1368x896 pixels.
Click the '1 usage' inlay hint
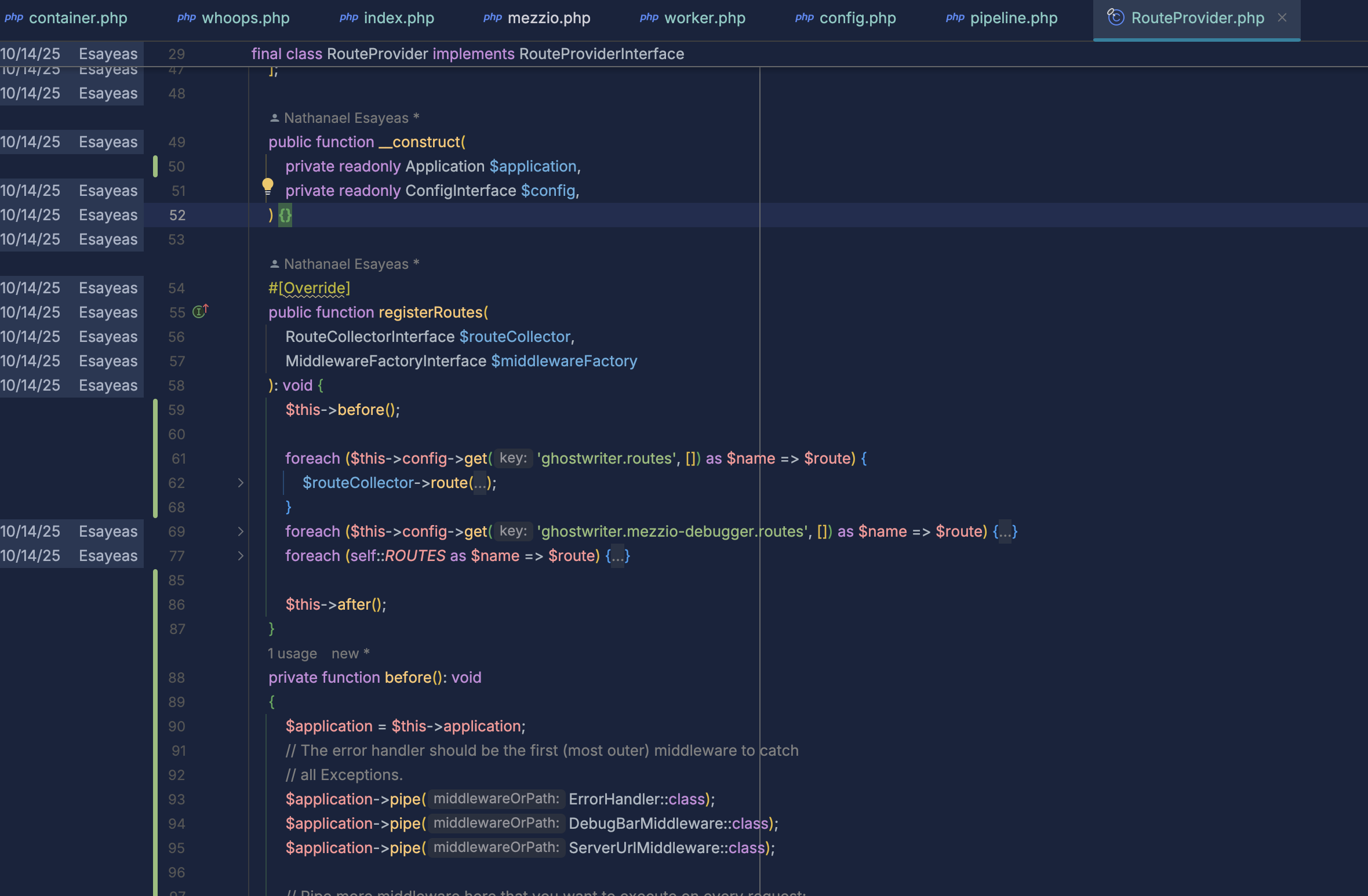click(292, 654)
